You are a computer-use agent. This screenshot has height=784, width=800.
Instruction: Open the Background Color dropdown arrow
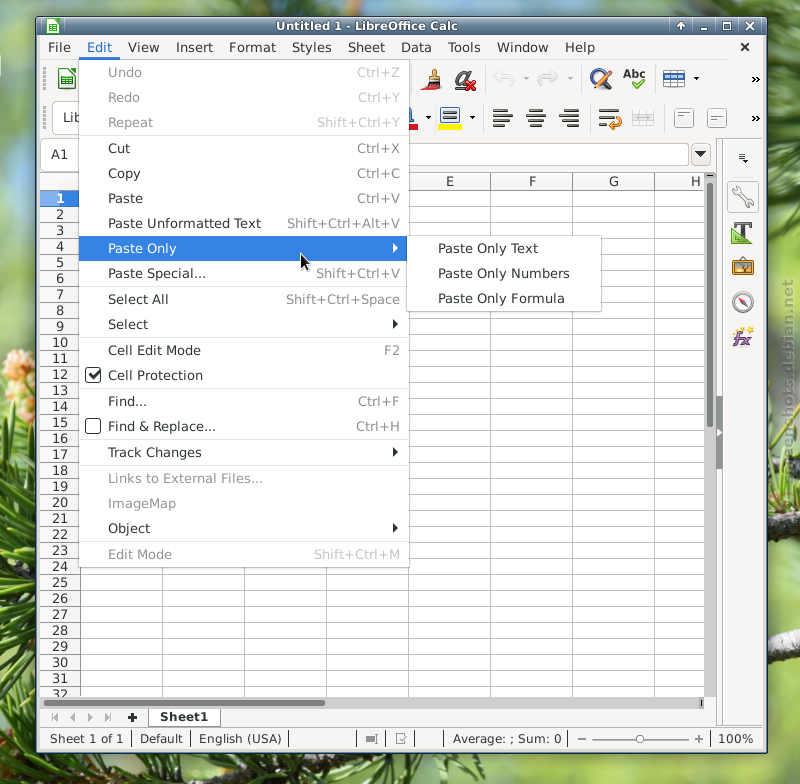pos(472,118)
